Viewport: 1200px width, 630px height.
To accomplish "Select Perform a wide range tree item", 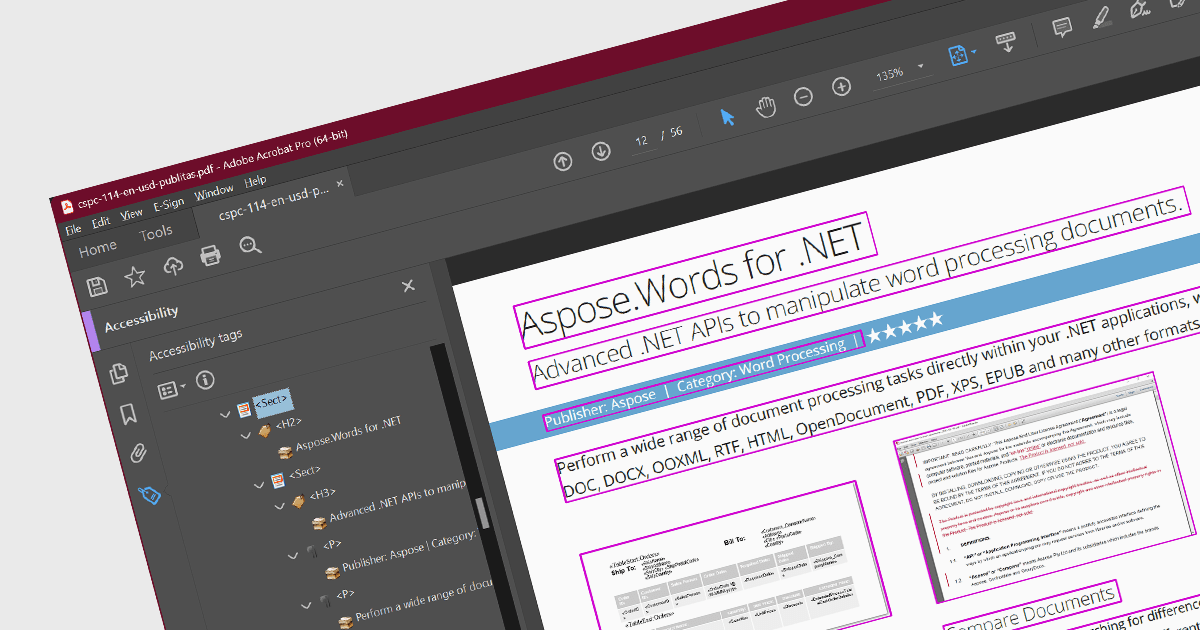I will [423, 598].
